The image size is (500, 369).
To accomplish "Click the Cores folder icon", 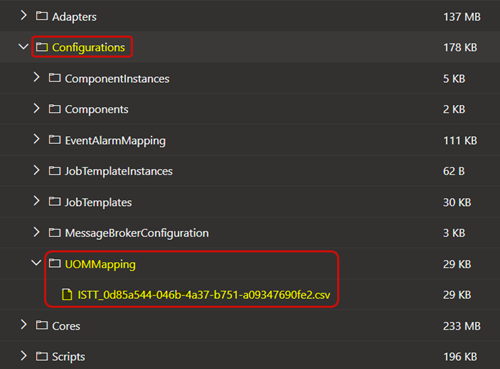I will click(42, 325).
